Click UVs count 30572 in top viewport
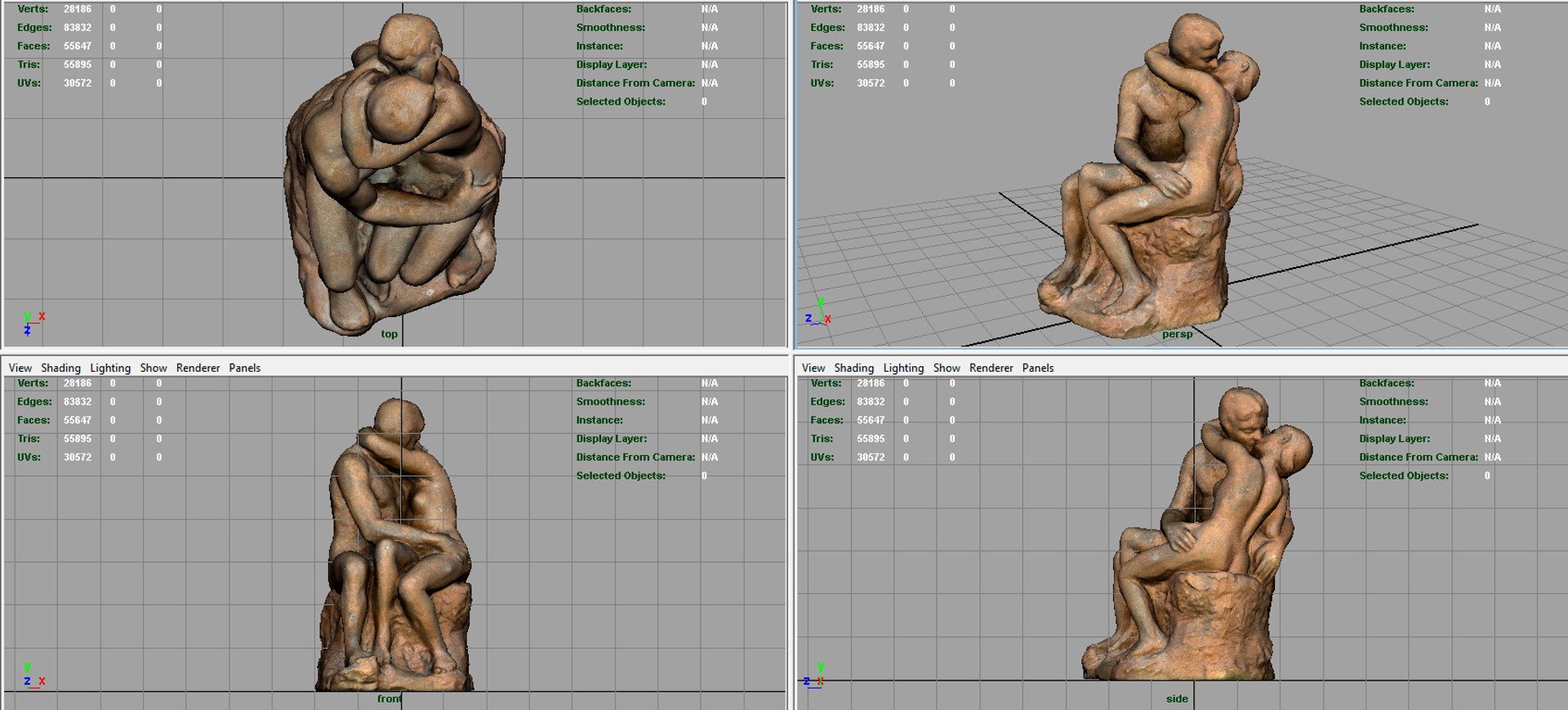This screenshot has width=1568, height=710. tap(78, 83)
